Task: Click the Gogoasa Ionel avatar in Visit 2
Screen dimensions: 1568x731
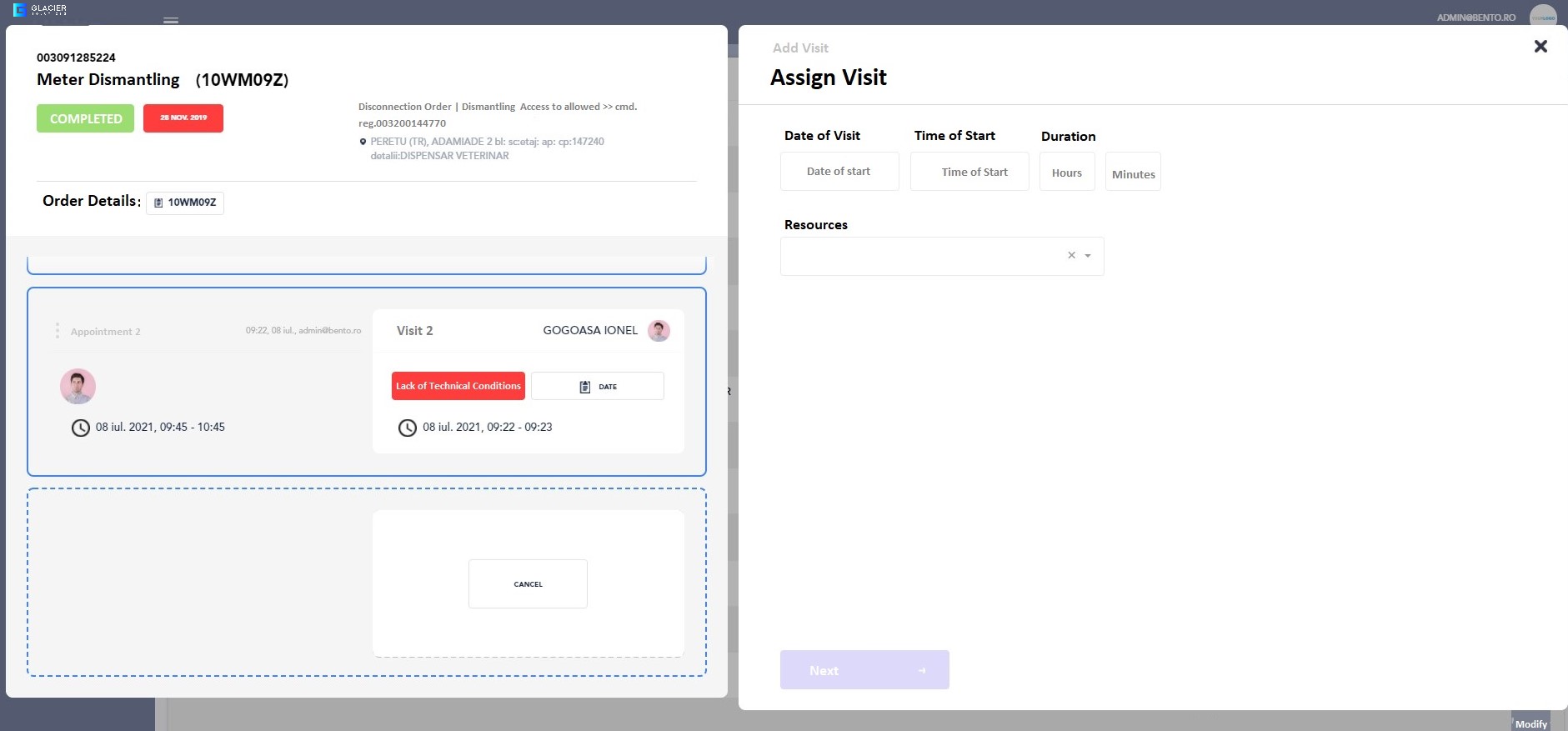Action: click(659, 331)
